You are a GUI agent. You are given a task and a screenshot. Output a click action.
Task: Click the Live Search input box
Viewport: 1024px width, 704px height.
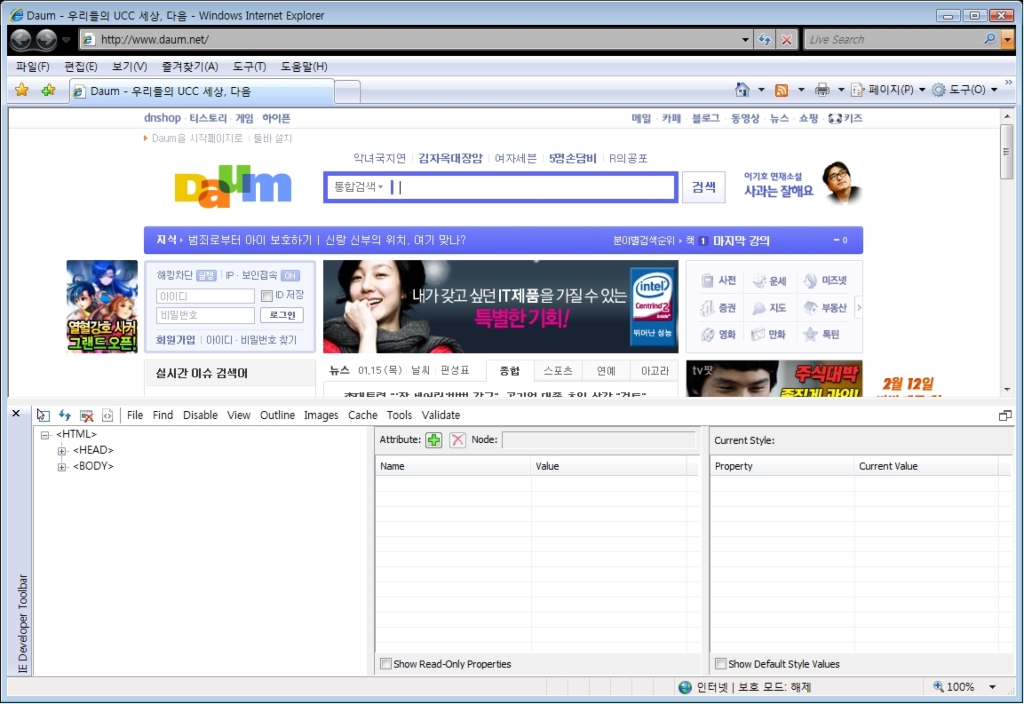click(895, 39)
